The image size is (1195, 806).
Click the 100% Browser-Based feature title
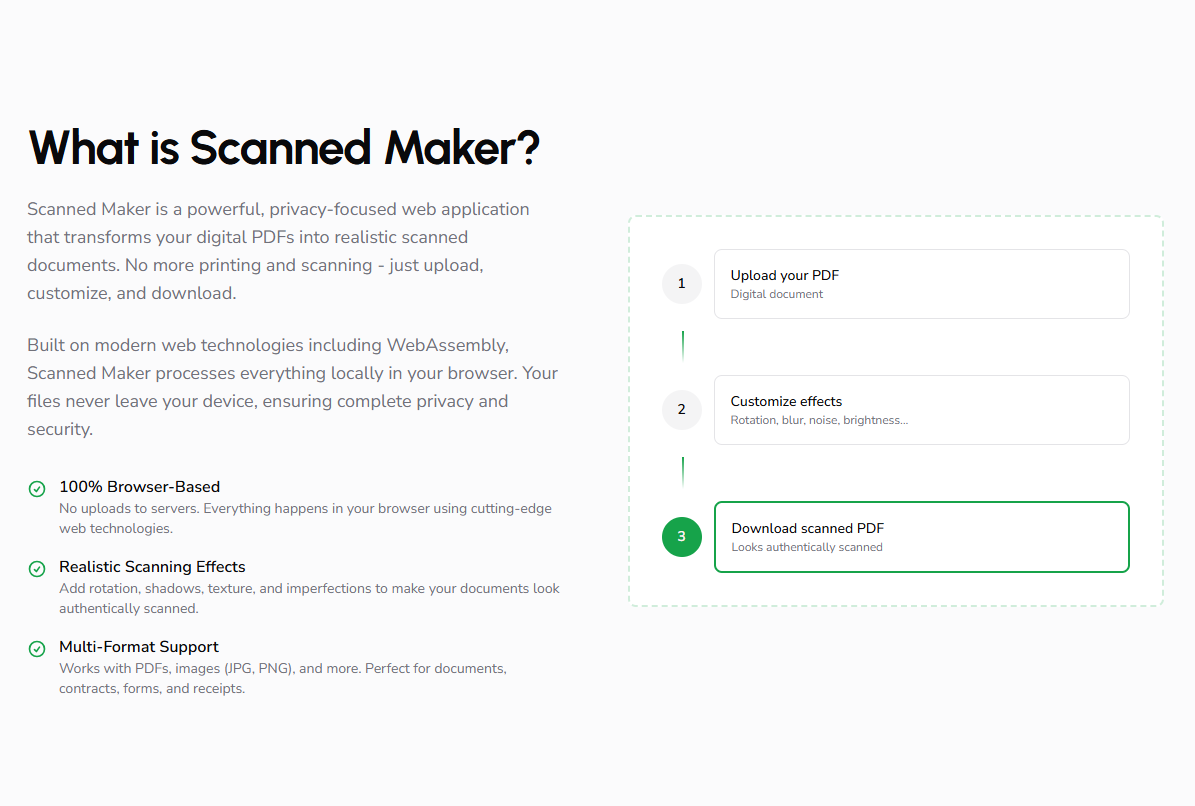click(140, 487)
